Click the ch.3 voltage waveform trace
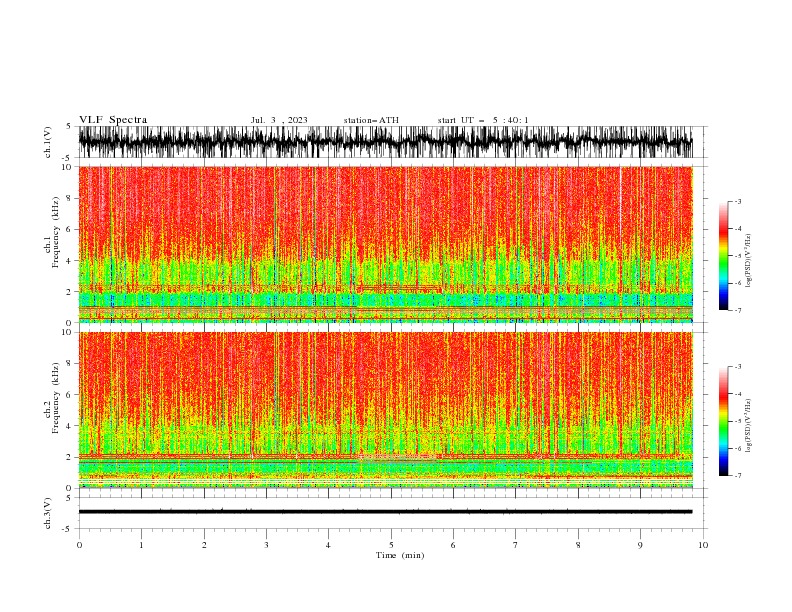Image resolution: width=792 pixels, height=612 pixels. 385,512
